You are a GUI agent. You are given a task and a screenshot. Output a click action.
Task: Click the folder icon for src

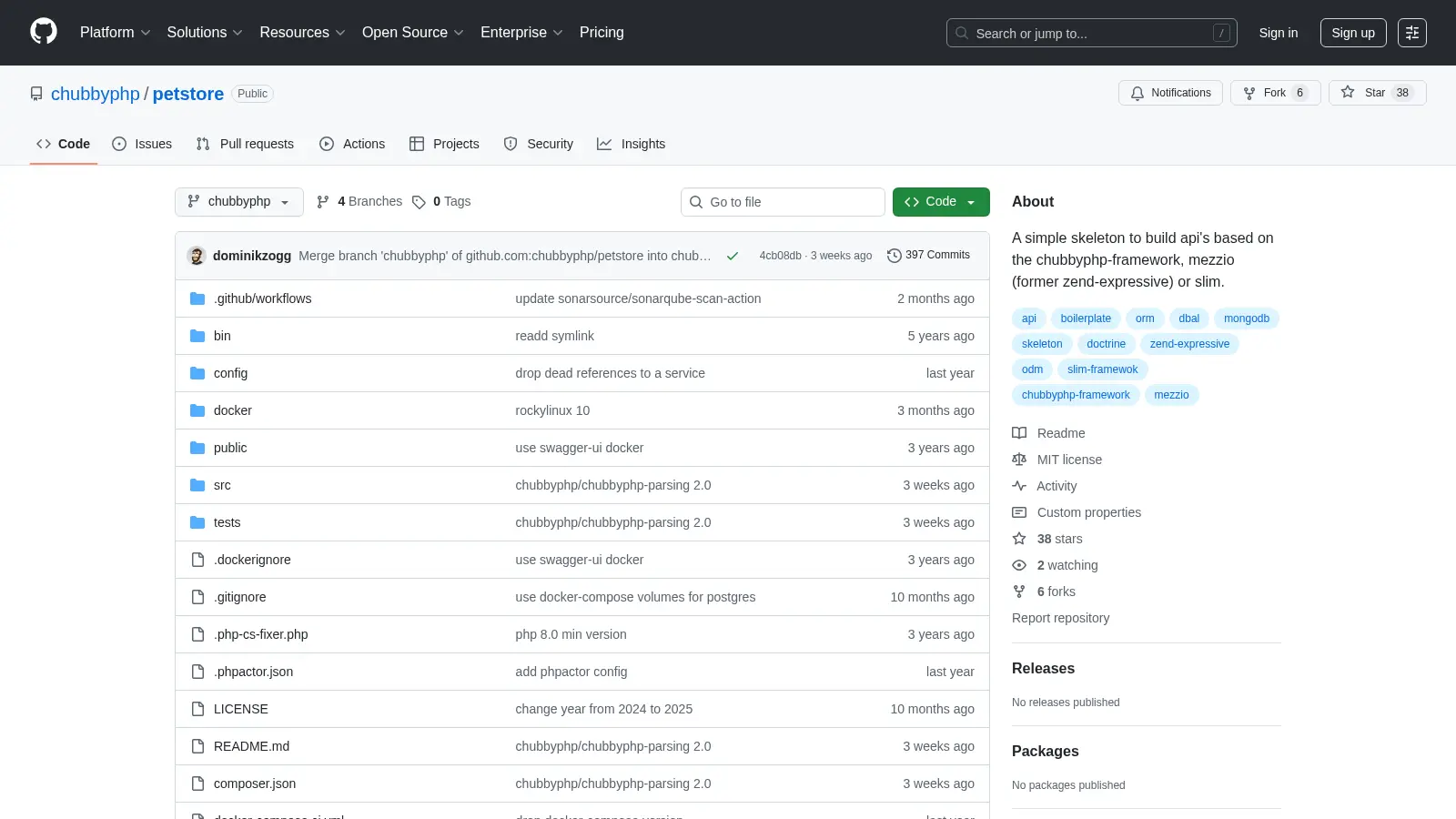(197, 485)
